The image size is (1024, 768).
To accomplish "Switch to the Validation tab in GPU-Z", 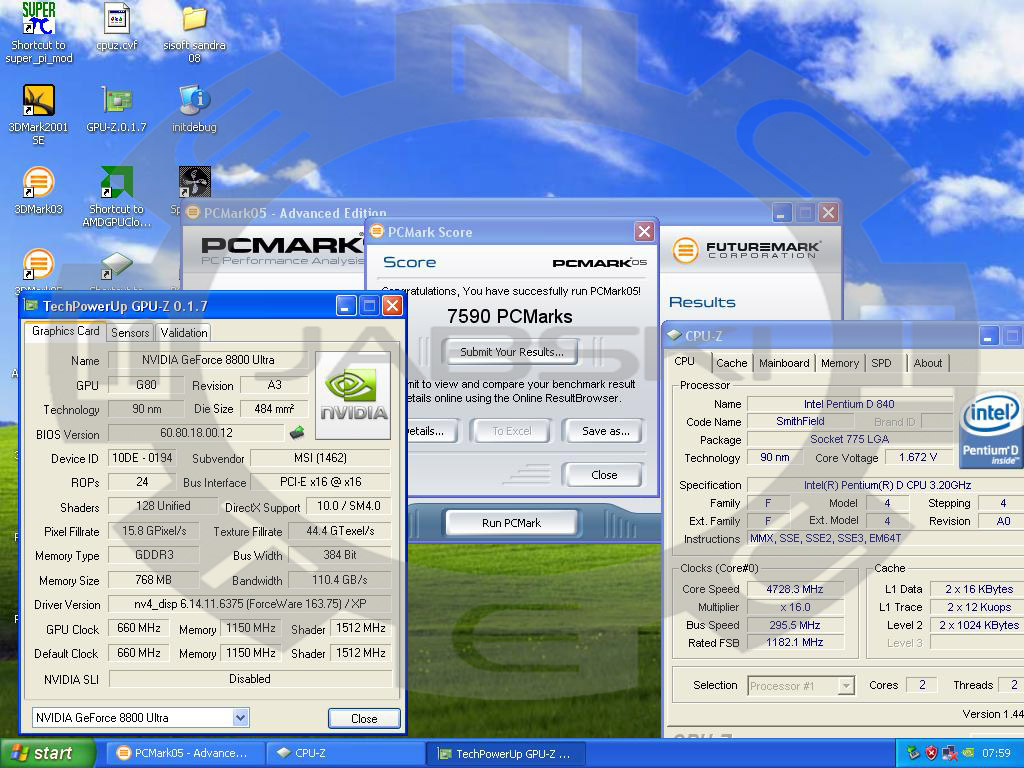I will click(184, 332).
